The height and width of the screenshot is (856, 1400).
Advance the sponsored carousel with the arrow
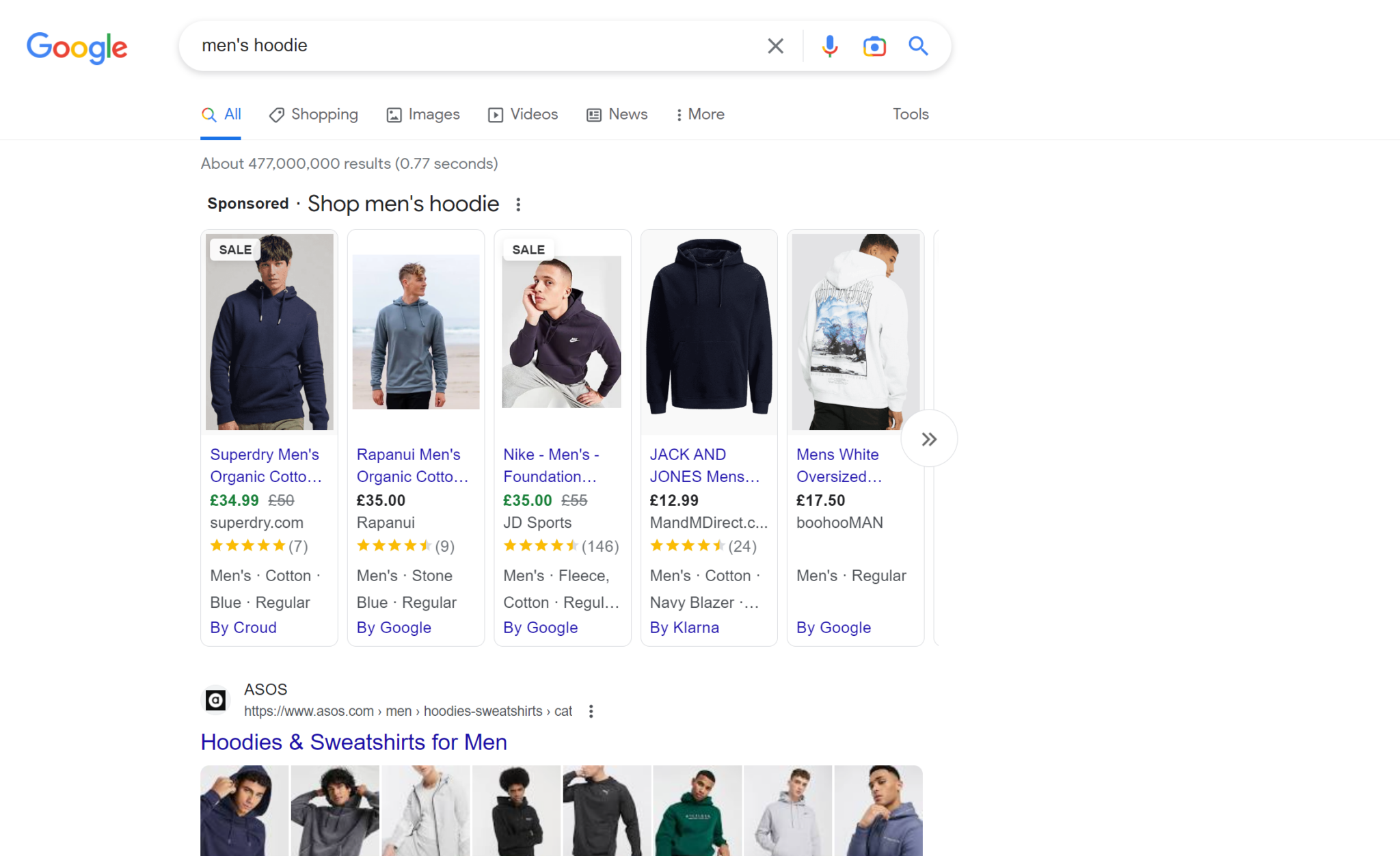click(x=929, y=438)
